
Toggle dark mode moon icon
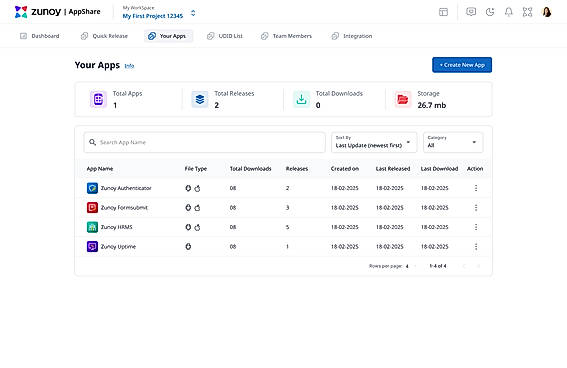(x=490, y=12)
